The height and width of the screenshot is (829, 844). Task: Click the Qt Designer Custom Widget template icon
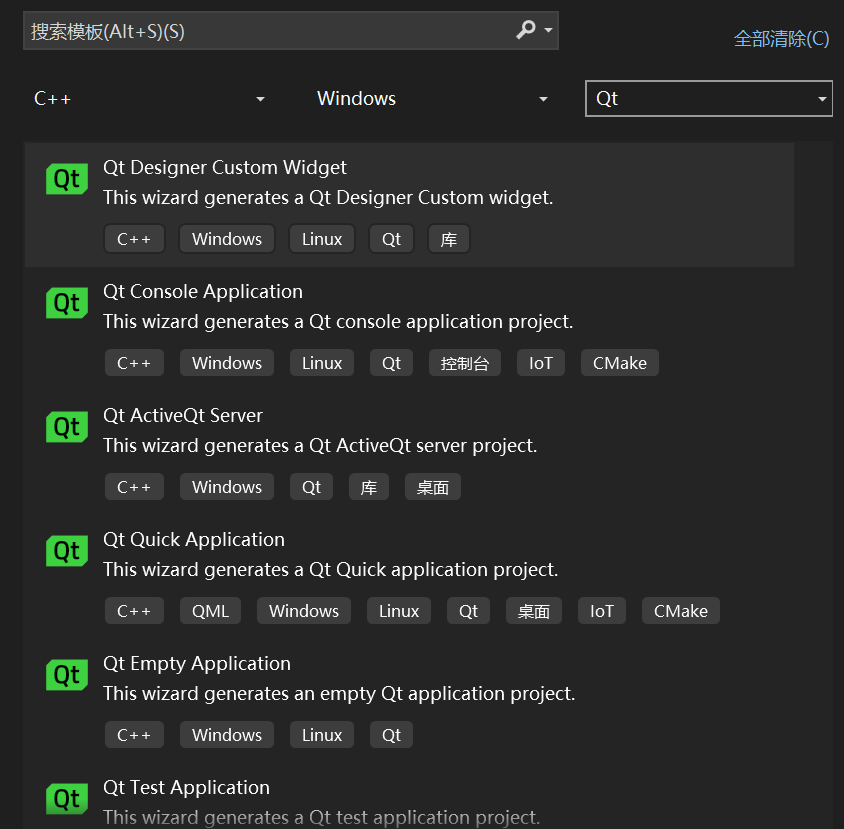[66, 179]
